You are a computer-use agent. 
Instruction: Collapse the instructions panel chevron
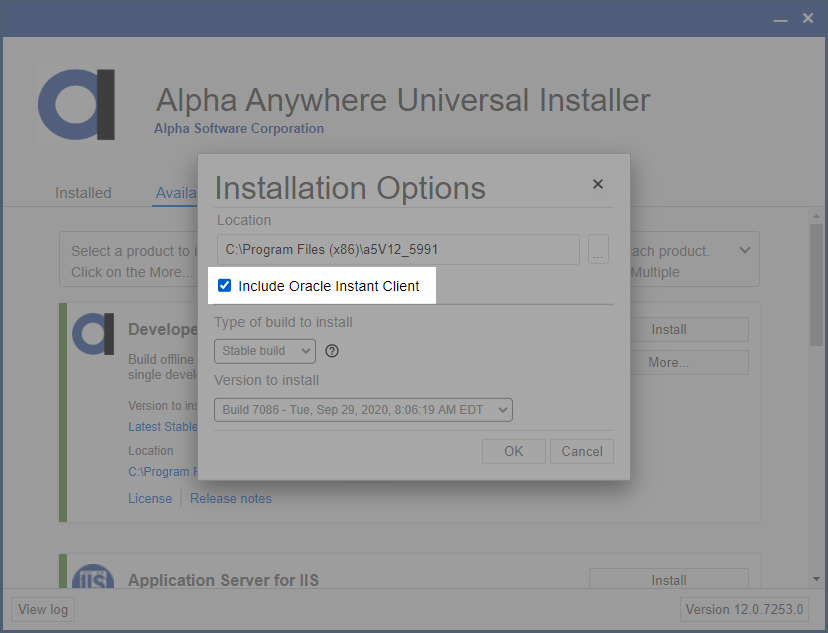tap(745, 250)
